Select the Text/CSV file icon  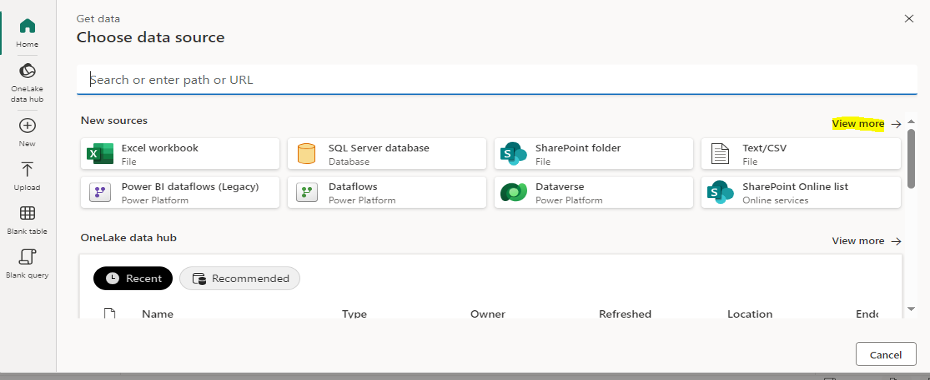(x=720, y=154)
